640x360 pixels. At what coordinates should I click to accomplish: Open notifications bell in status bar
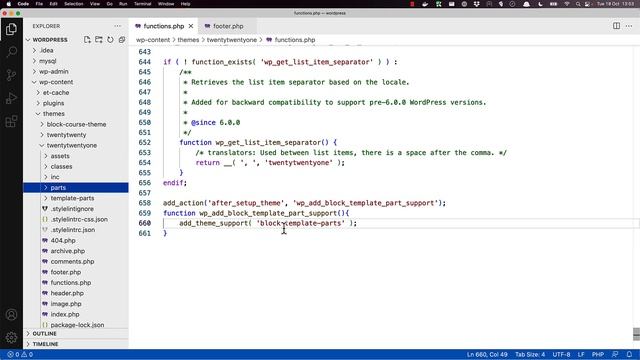(629, 354)
